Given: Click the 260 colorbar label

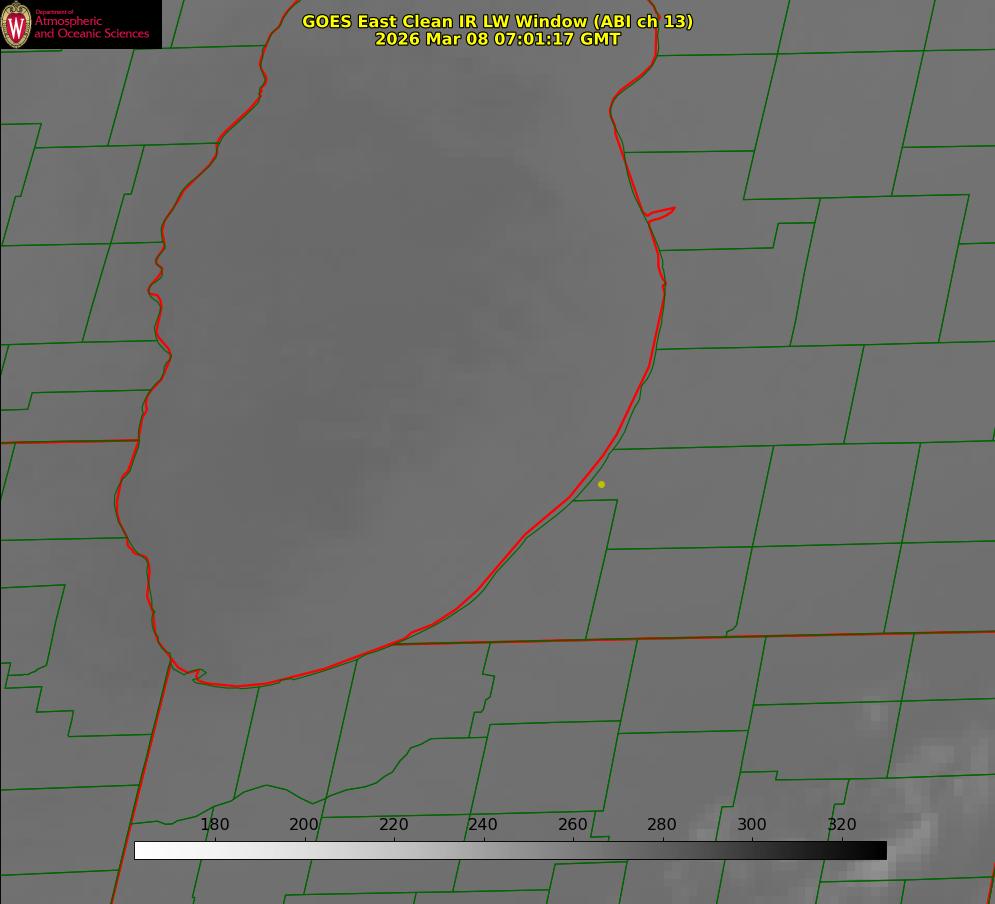Looking at the screenshot, I should pyautogui.click(x=572, y=824).
